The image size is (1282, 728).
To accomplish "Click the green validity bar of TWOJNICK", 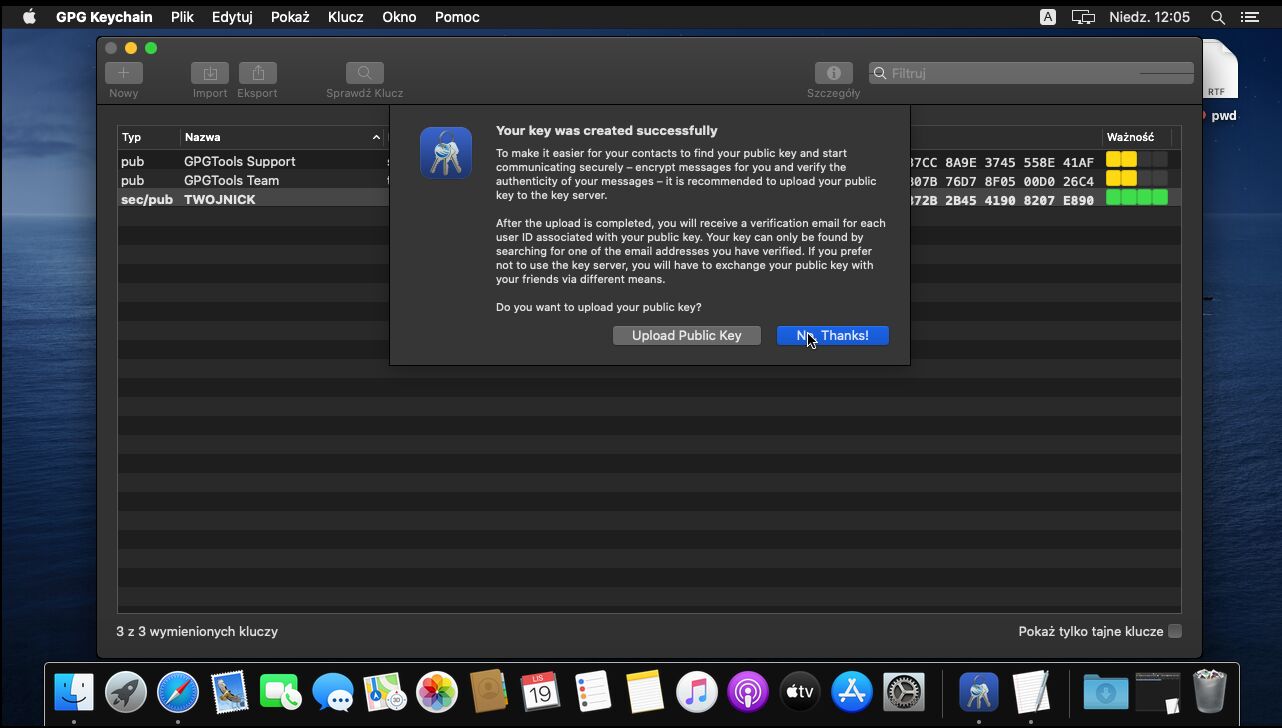I will tap(1137, 199).
